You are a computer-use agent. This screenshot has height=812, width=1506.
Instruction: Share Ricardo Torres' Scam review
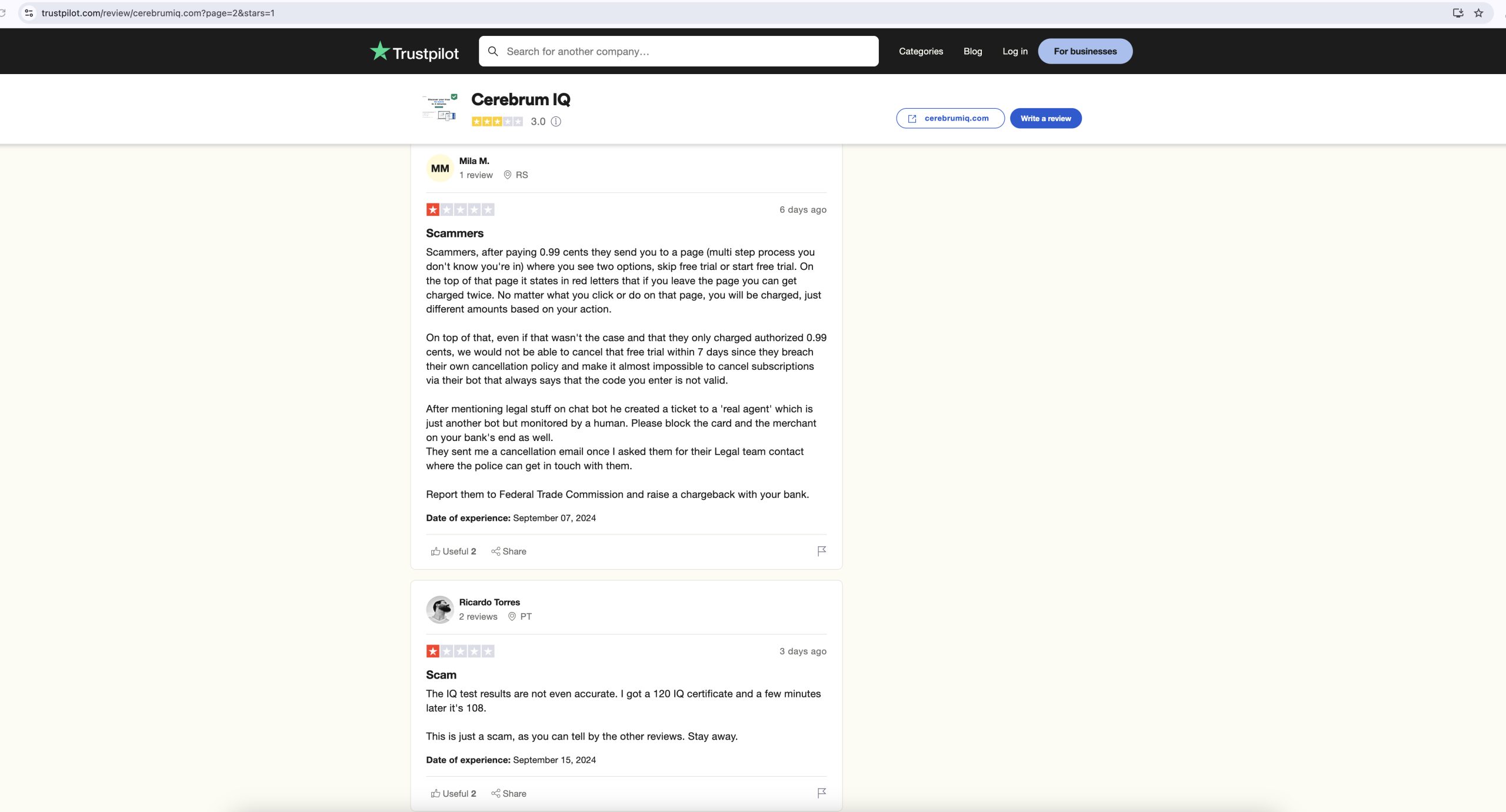point(508,794)
